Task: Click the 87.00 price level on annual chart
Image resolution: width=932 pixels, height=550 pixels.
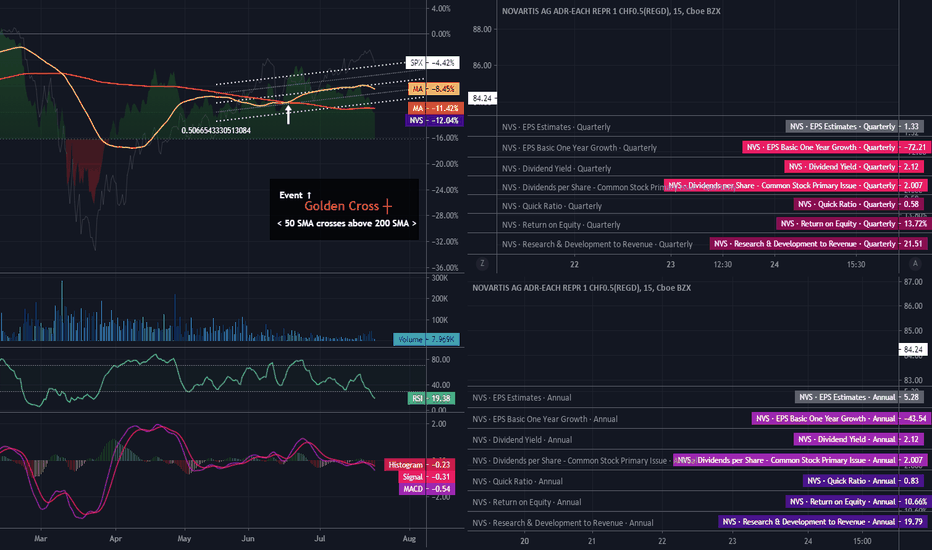Action: 913,282
